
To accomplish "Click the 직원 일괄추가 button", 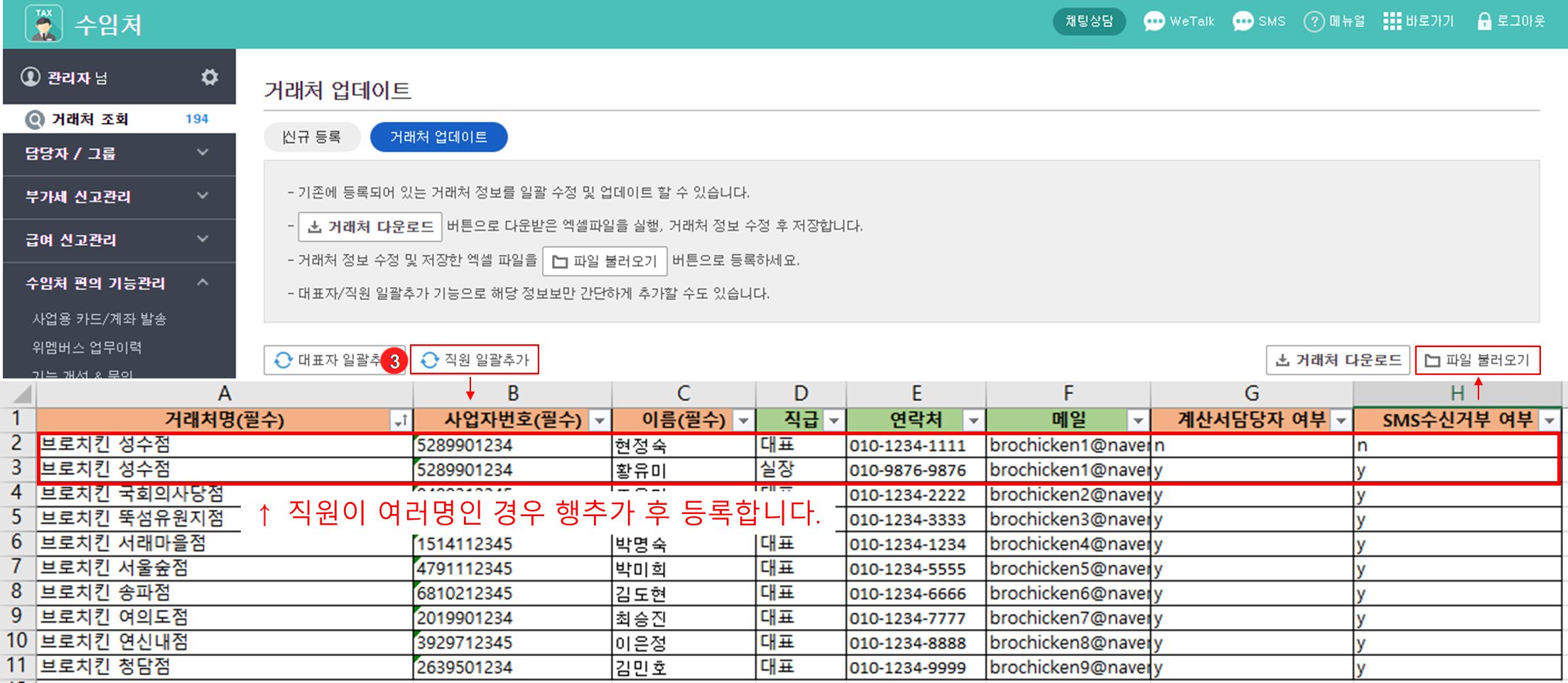I will tap(475, 360).
